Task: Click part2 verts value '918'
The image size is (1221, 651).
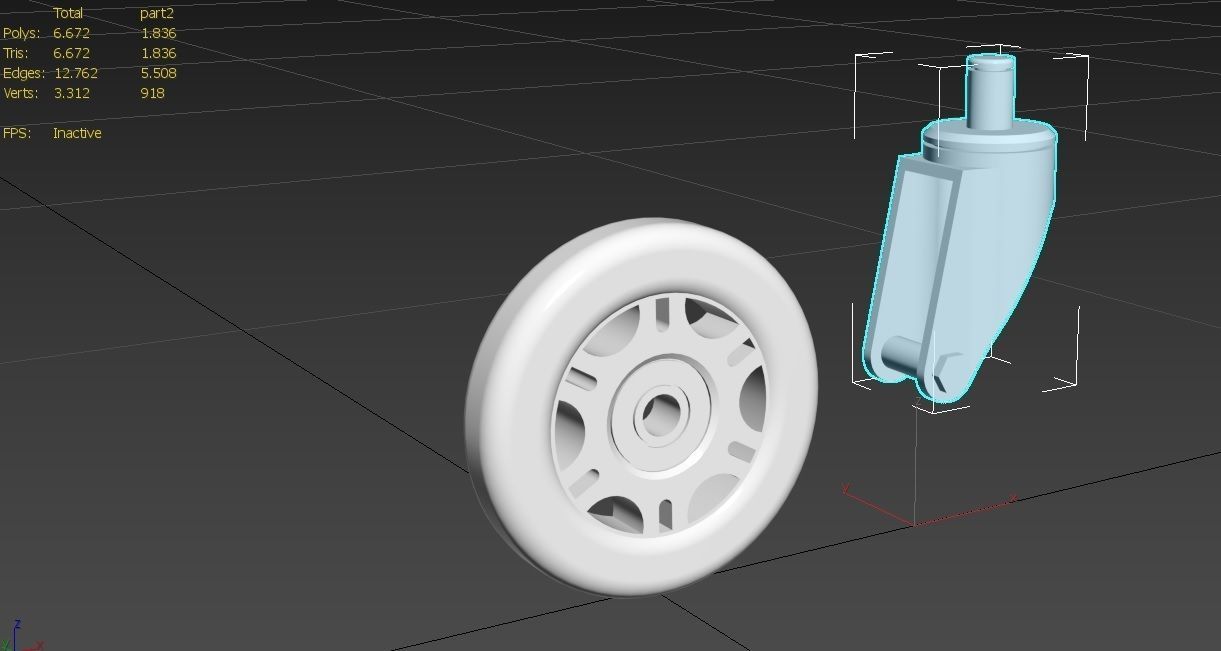Action: [x=152, y=93]
